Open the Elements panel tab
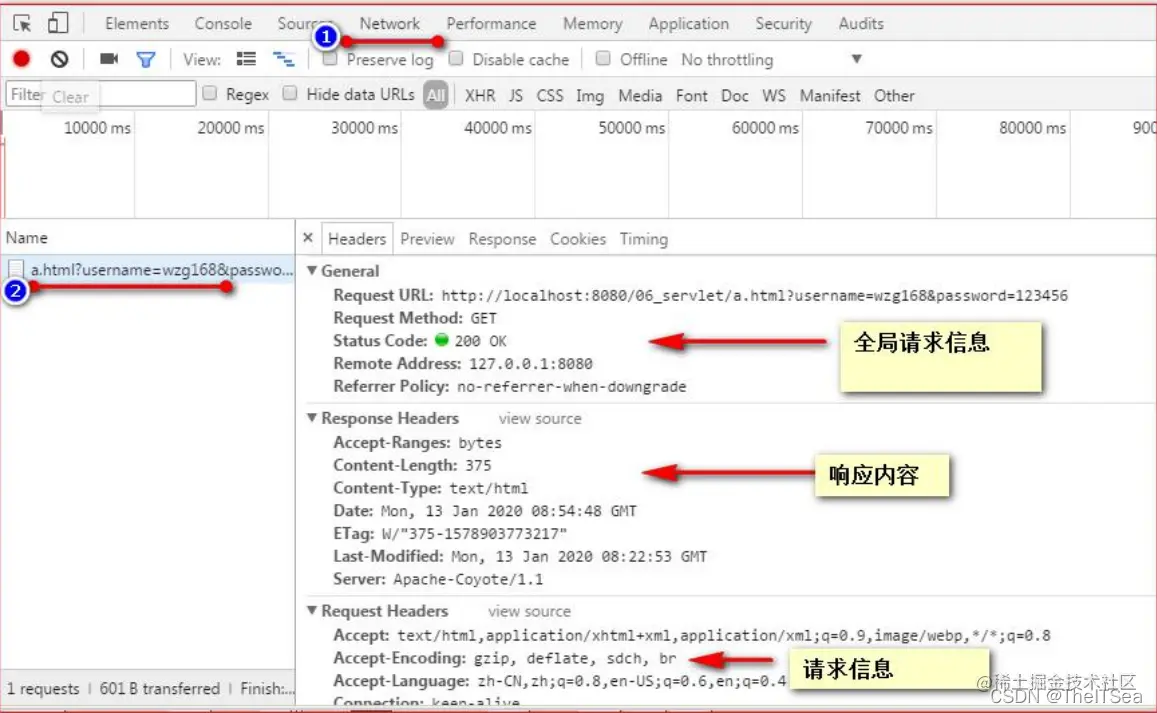The width and height of the screenshot is (1157, 713). click(137, 24)
